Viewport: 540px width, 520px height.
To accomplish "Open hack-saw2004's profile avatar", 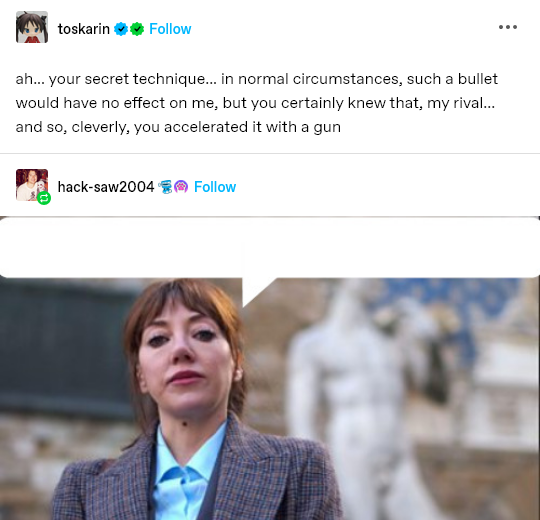I will (x=32, y=185).
